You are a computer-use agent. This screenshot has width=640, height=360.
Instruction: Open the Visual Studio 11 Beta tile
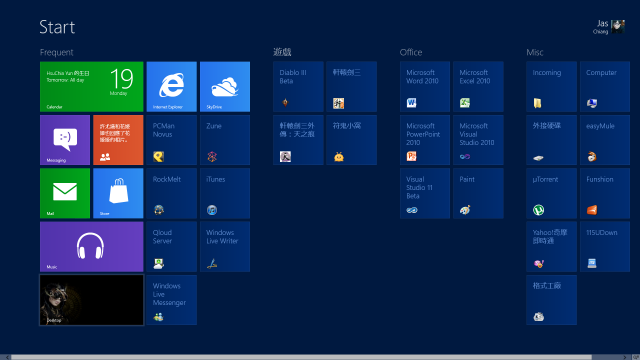(425, 193)
